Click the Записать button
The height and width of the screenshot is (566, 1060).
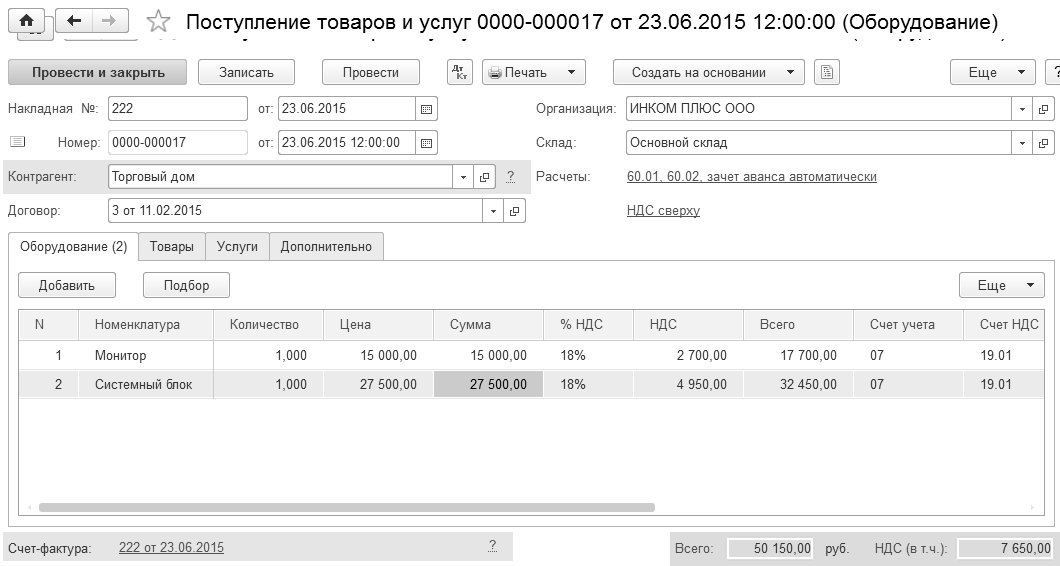click(246, 72)
